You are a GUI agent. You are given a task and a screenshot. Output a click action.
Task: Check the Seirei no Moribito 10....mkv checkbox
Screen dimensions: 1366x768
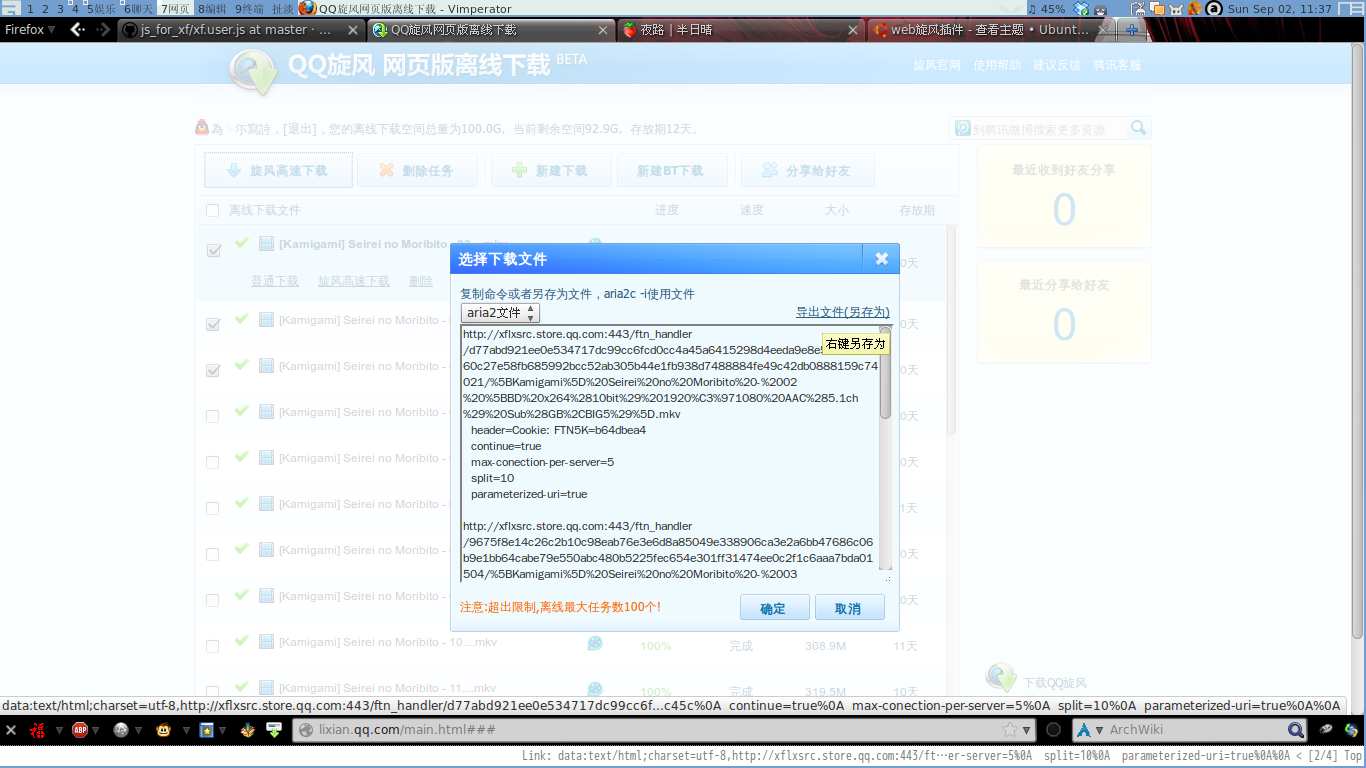point(212,646)
